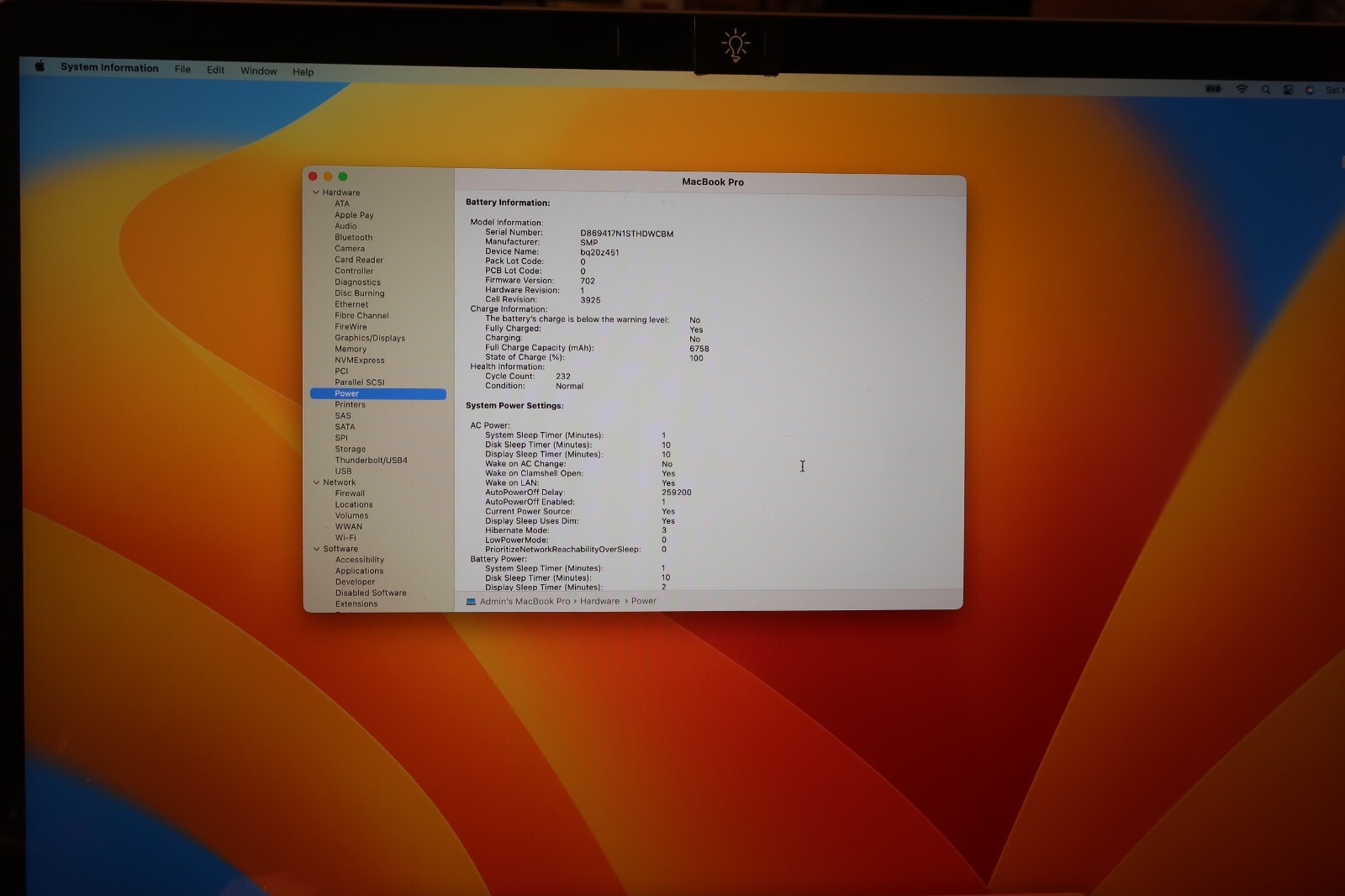
Task: Select Developer under Software
Action: click(355, 582)
